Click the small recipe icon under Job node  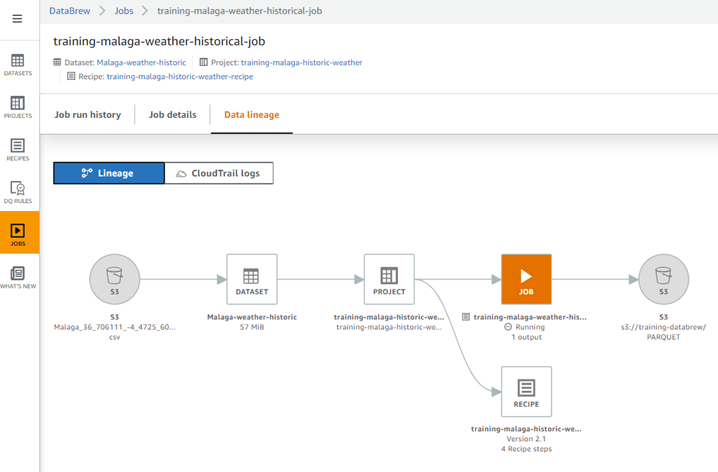466,317
